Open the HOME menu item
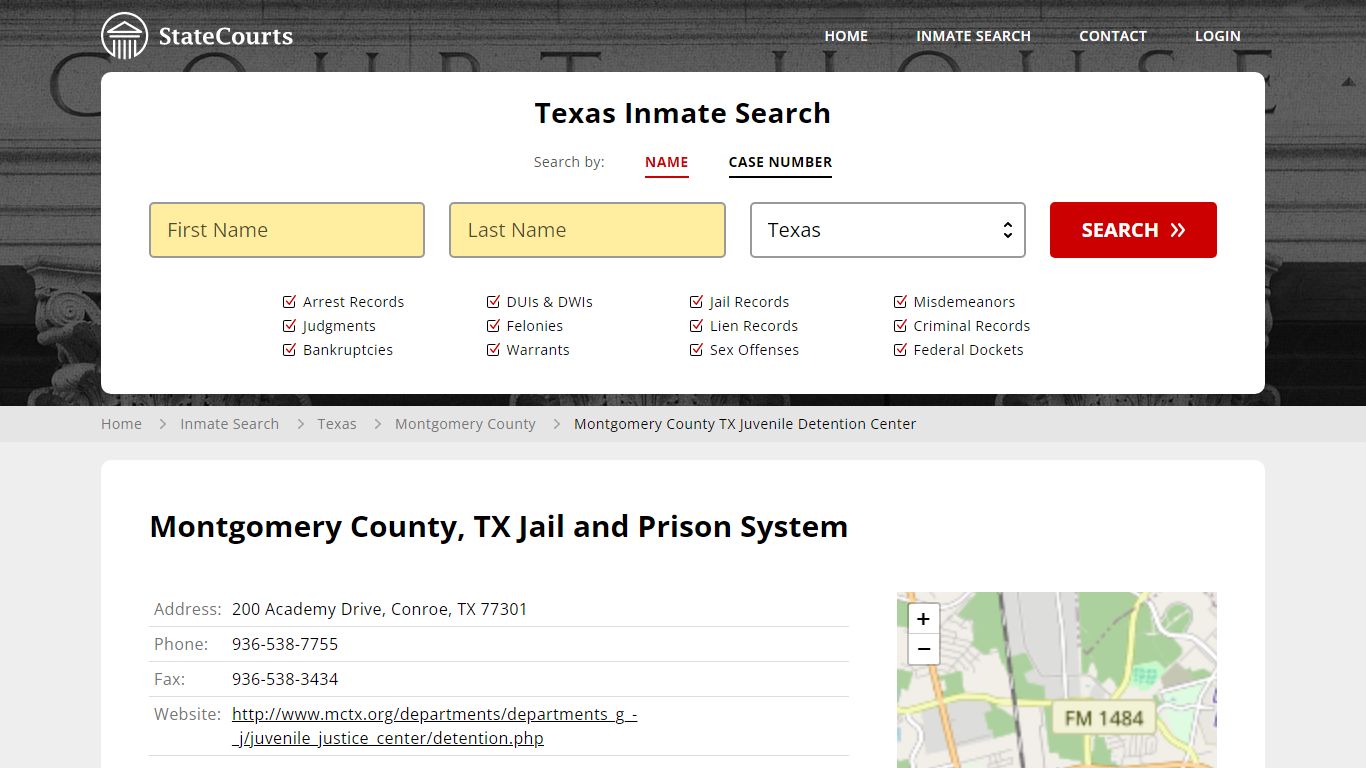The image size is (1366, 768). [x=846, y=36]
